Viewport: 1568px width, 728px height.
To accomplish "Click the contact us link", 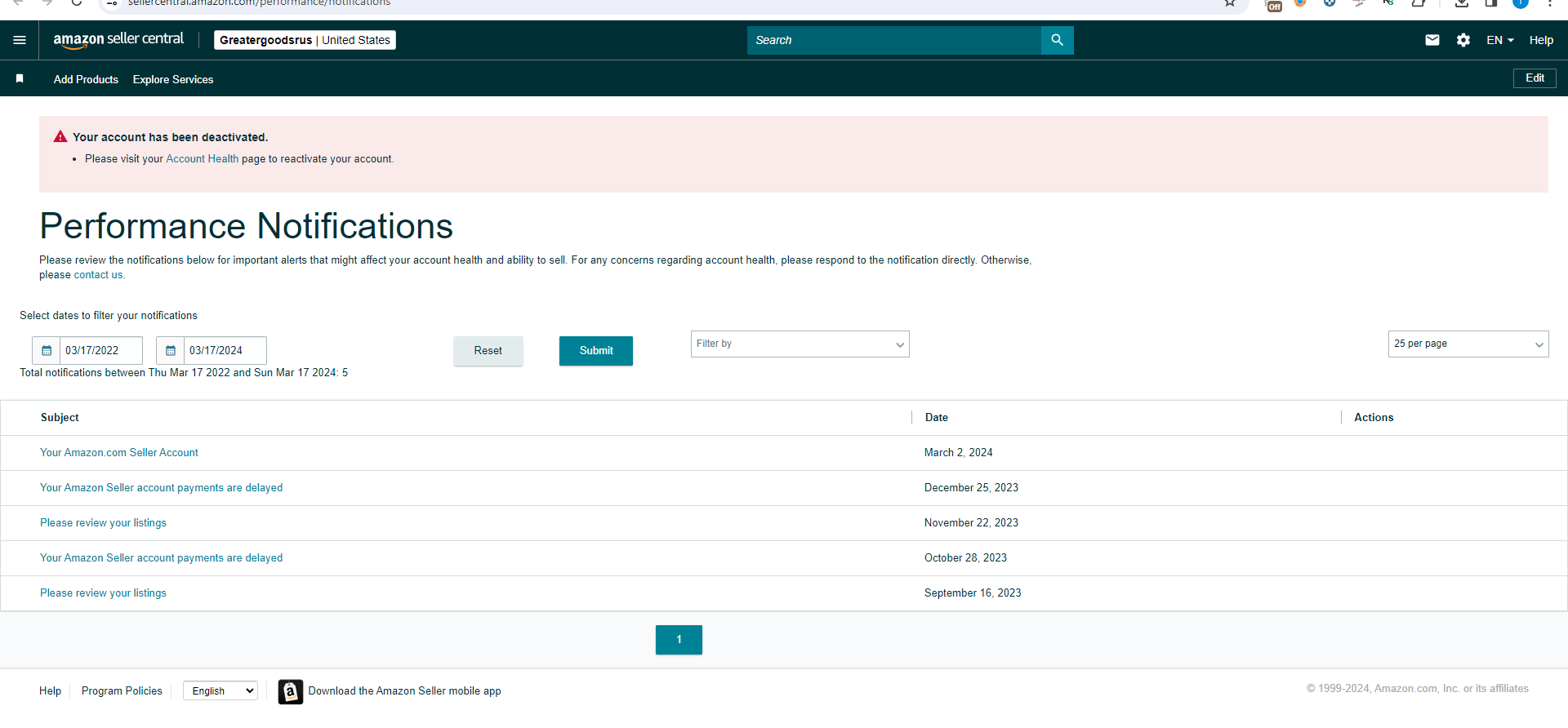I will pos(98,275).
